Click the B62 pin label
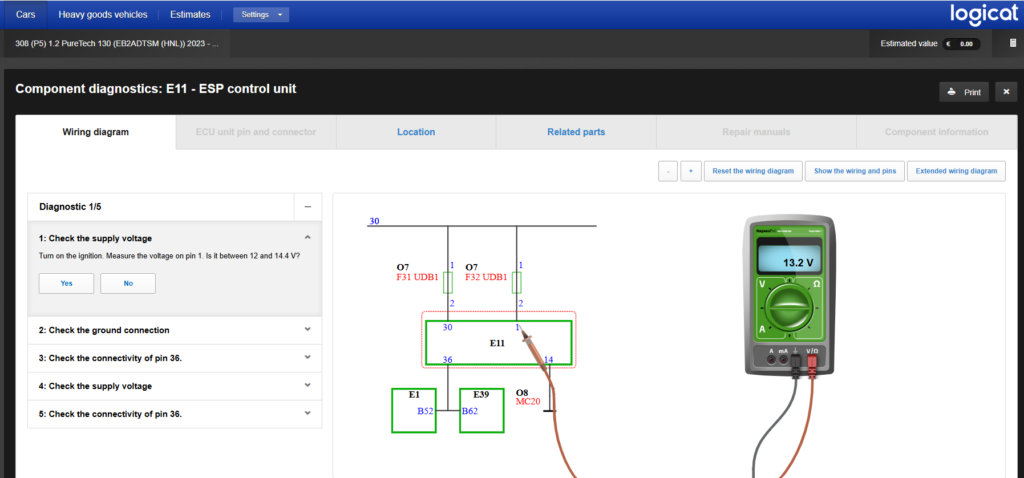The height and width of the screenshot is (478, 1024). 470,411
